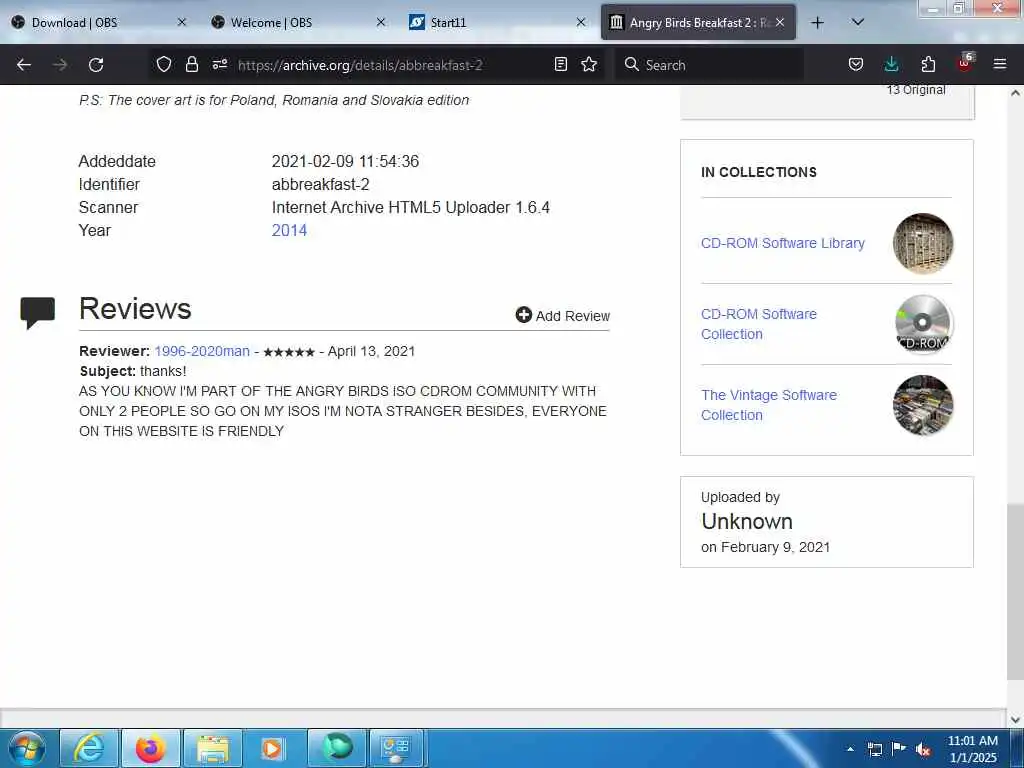Open a new tab

817,23
